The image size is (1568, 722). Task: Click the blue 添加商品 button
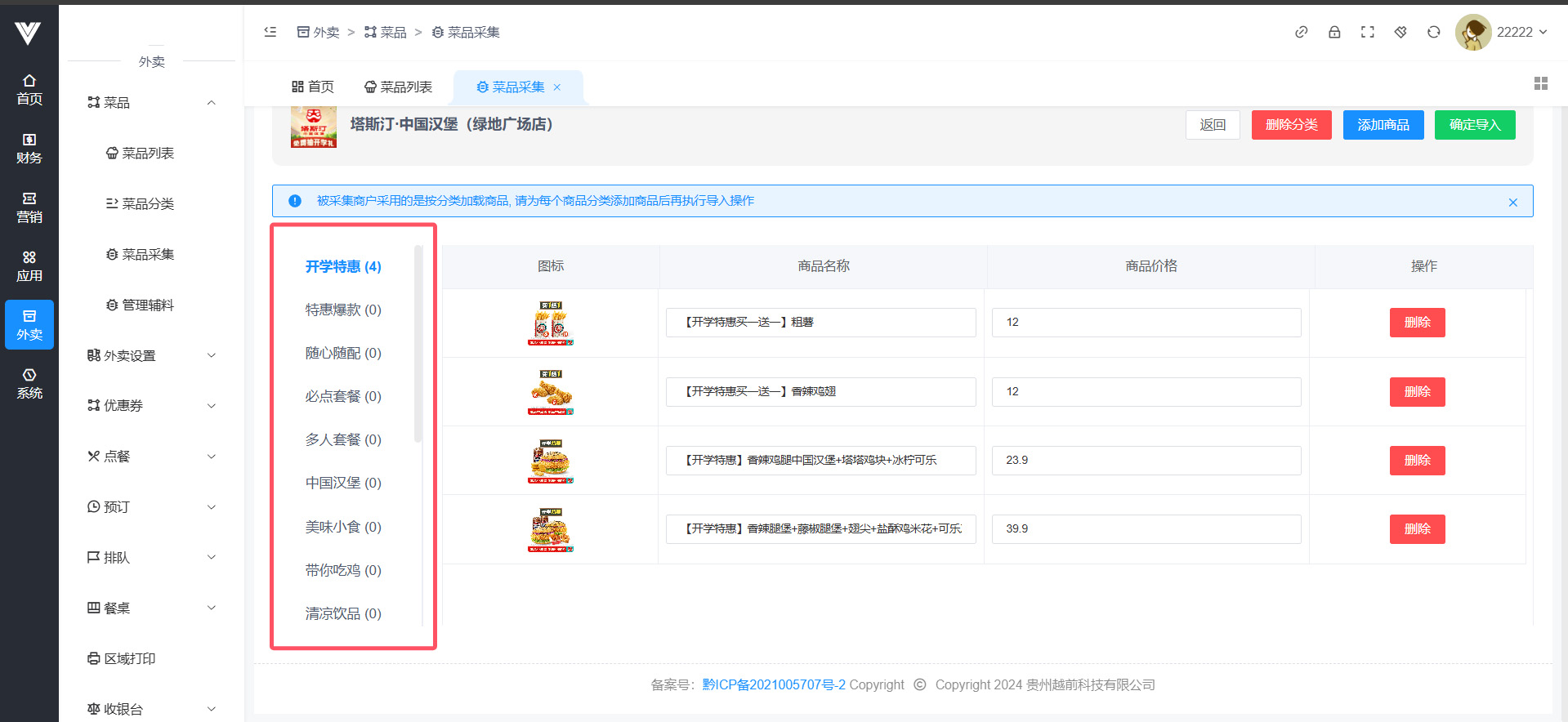1383,125
